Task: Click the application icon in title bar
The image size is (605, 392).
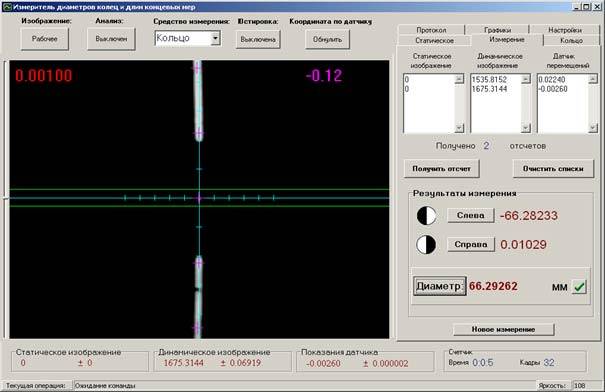Action: point(6,7)
